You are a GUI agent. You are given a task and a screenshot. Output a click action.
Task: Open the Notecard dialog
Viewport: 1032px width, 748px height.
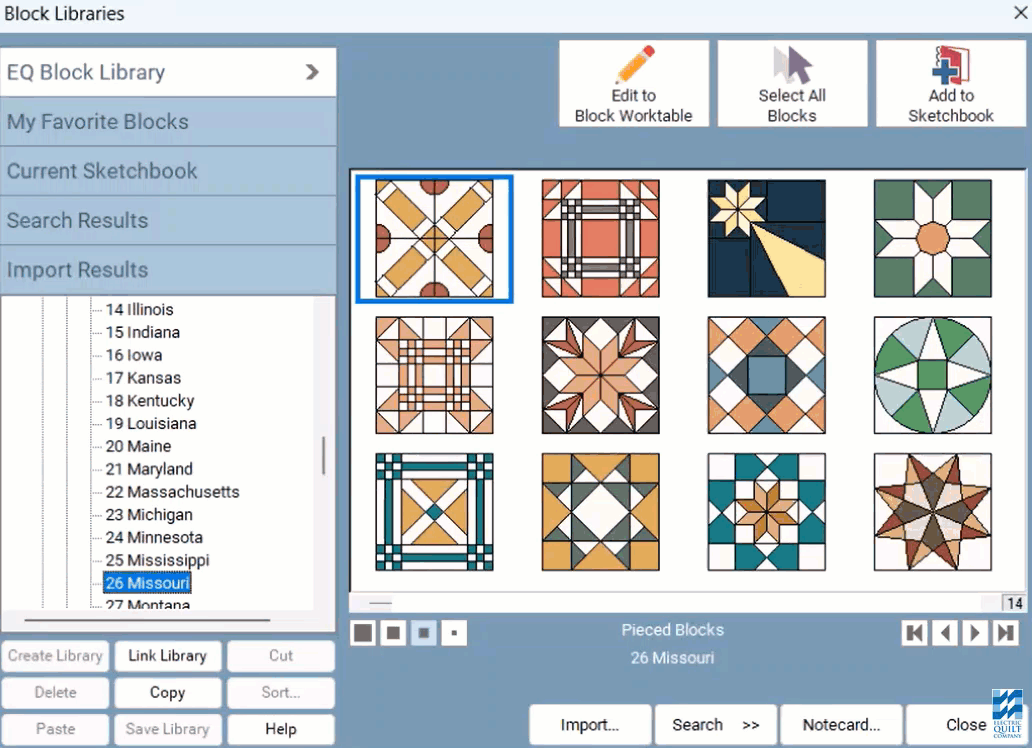coord(841,724)
